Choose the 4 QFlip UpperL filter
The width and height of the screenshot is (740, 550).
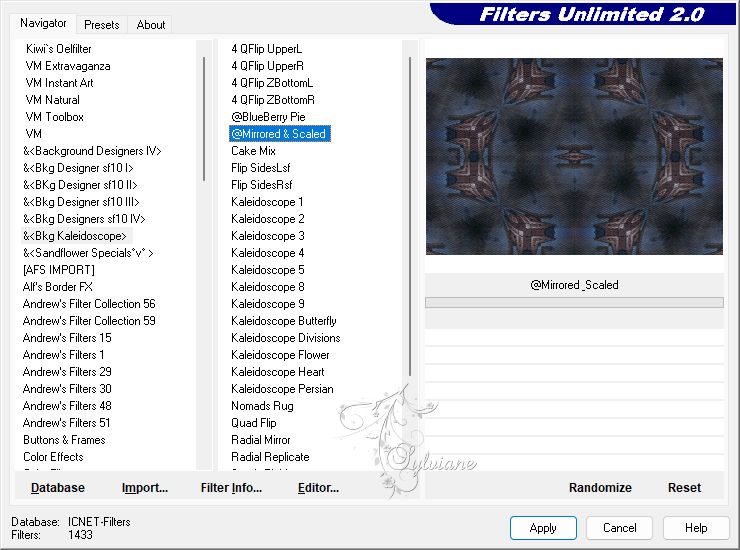[267, 49]
